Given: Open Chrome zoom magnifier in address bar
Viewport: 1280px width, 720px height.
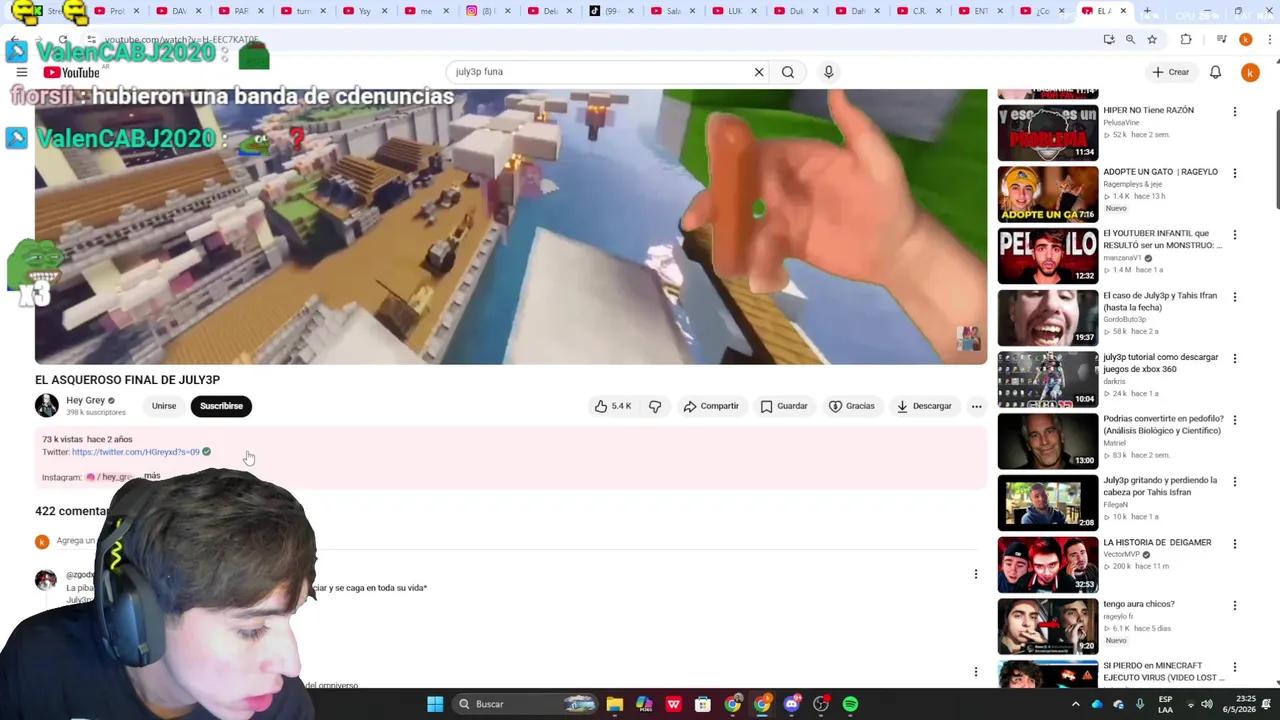Looking at the screenshot, I should pos(1130,39).
